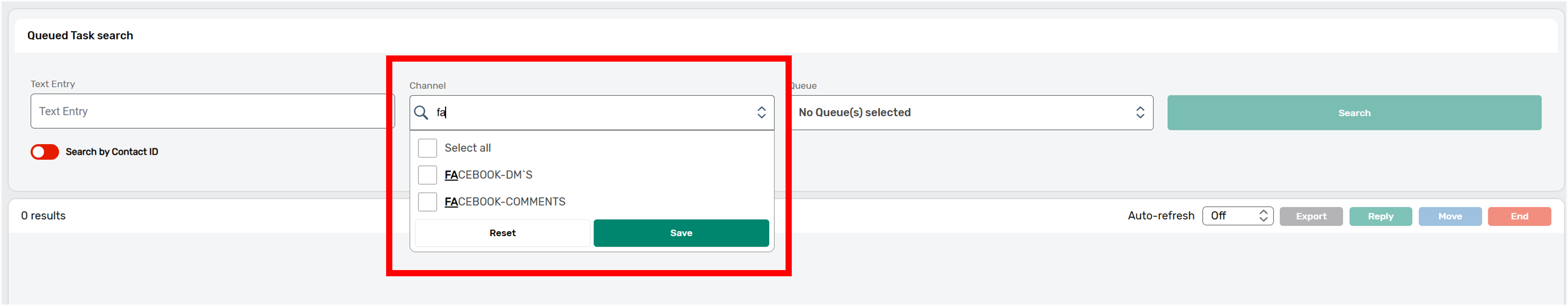Click the search magnifier icon in Channel field

tap(421, 112)
